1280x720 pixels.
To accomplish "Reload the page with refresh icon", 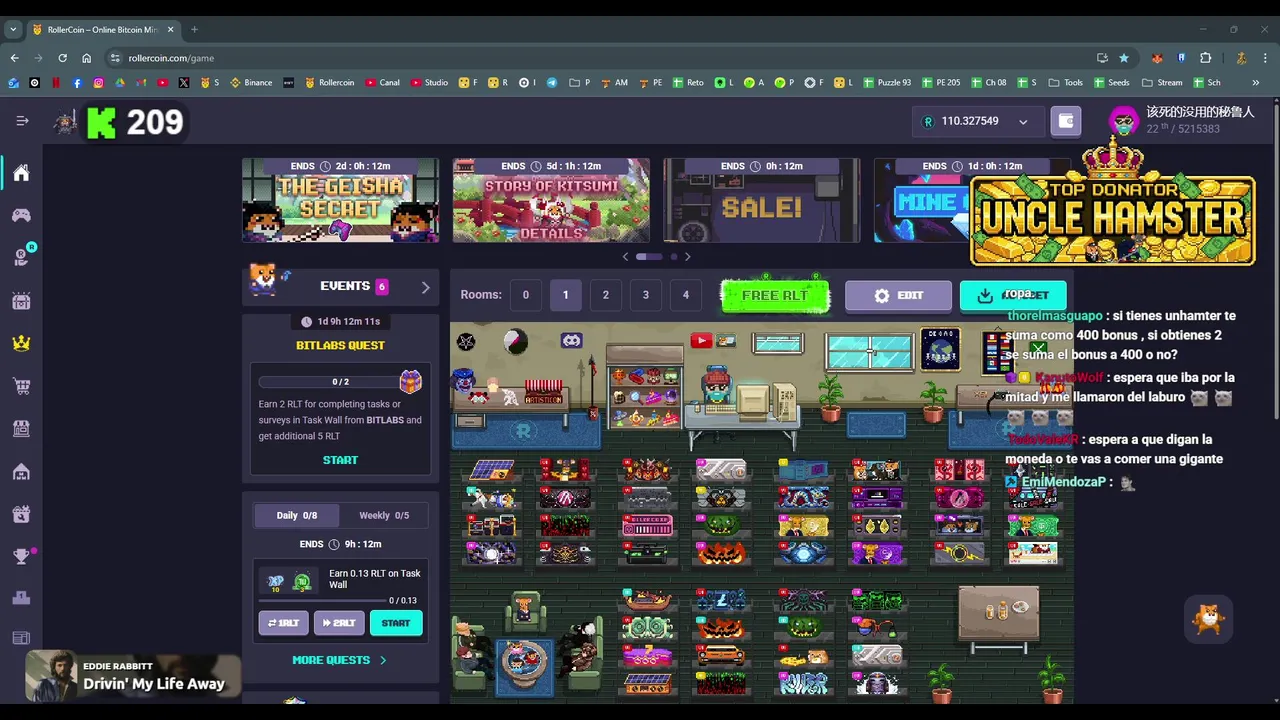I will pyautogui.click(x=62, y=58).
